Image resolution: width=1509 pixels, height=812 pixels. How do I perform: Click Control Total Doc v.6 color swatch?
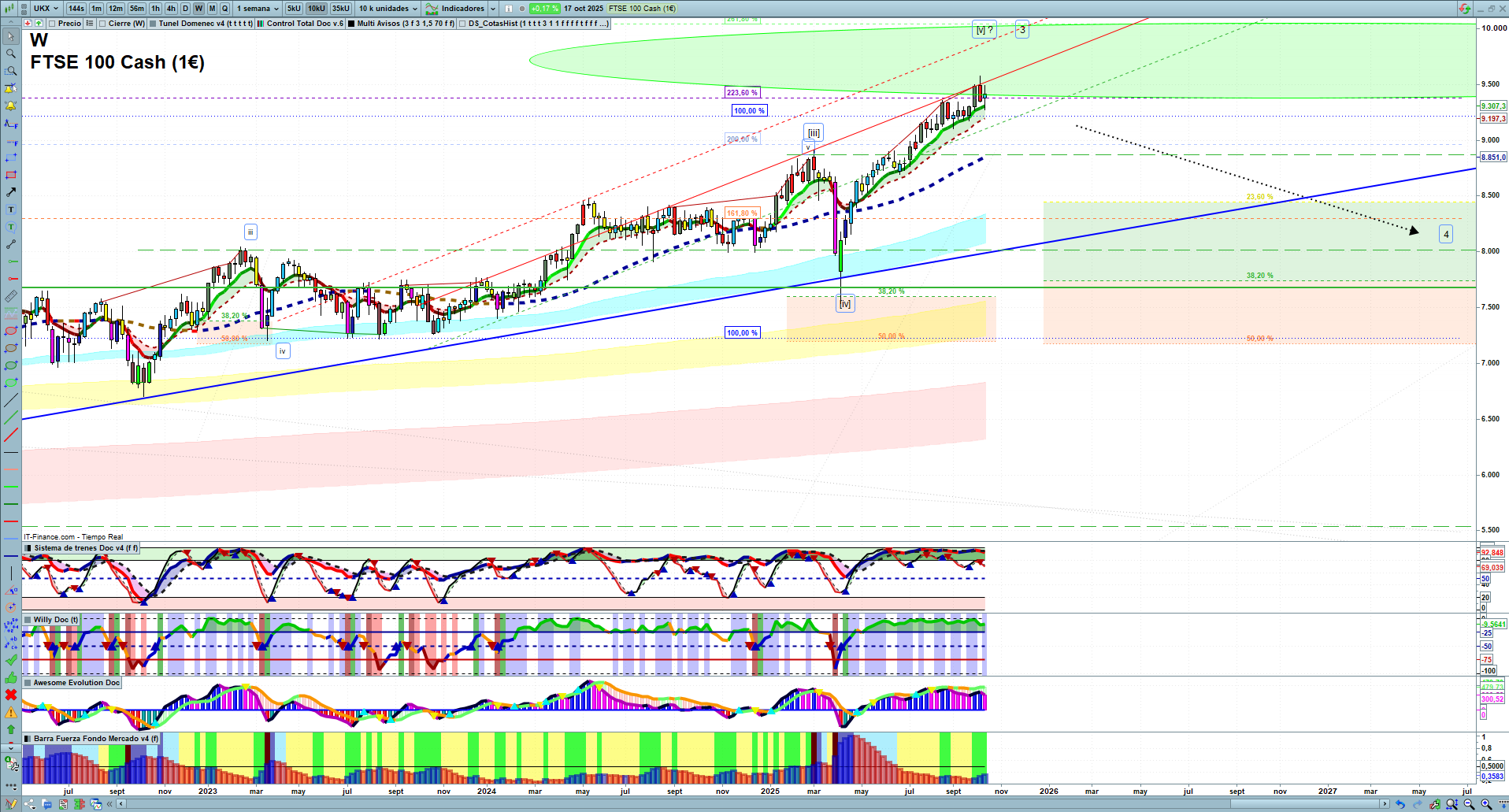pos(261,24)
